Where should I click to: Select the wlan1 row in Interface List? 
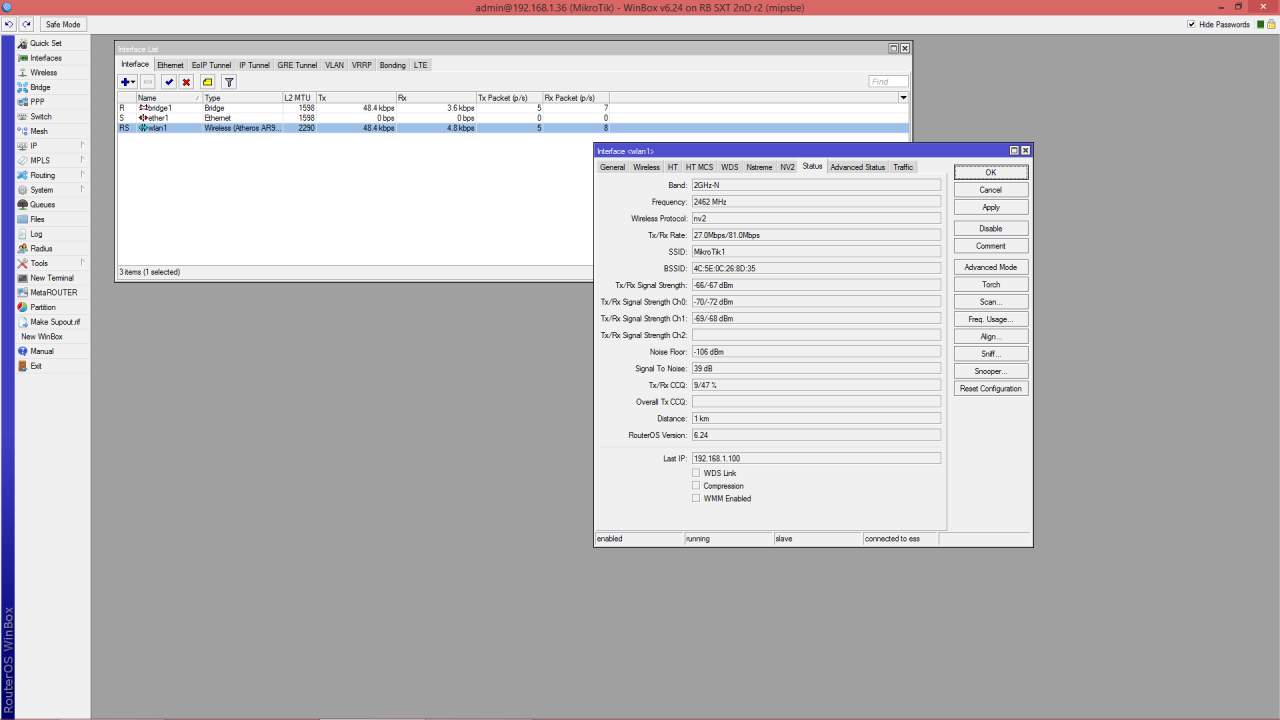tap(513, 128)
